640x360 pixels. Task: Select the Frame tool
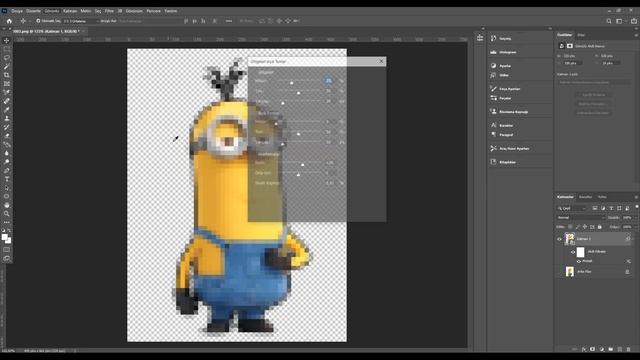click(7, 84)
